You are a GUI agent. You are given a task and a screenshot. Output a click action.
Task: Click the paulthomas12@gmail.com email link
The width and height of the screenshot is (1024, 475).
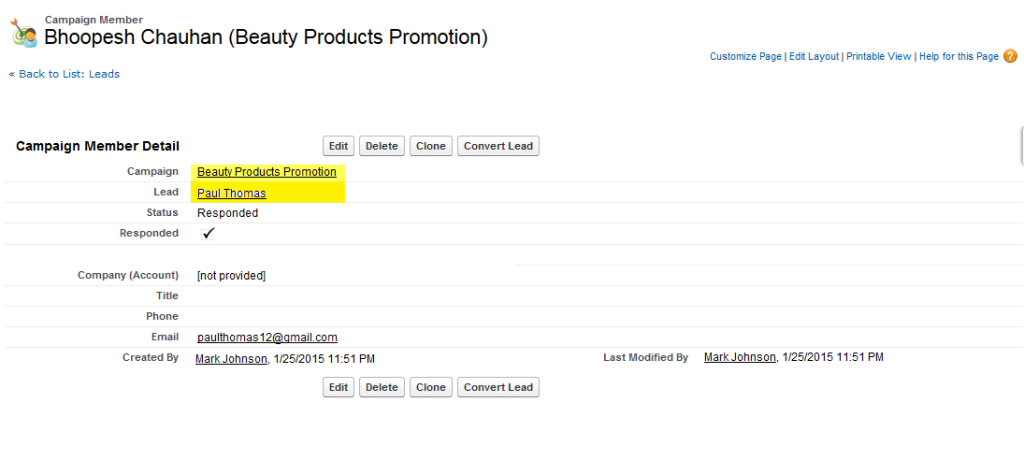click(267, 337)
